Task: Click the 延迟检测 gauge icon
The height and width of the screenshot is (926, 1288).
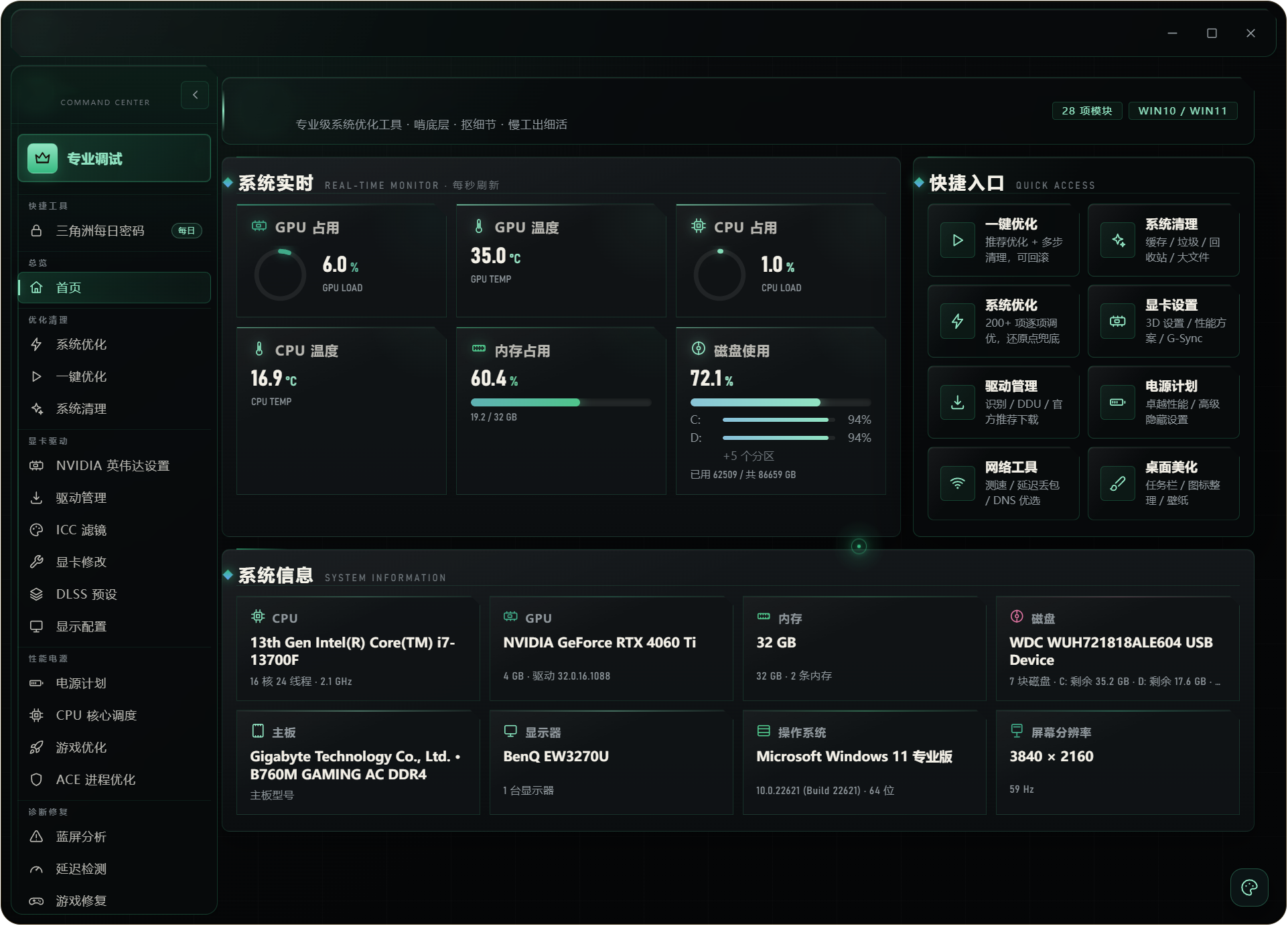Action: (x=37, y=869)
